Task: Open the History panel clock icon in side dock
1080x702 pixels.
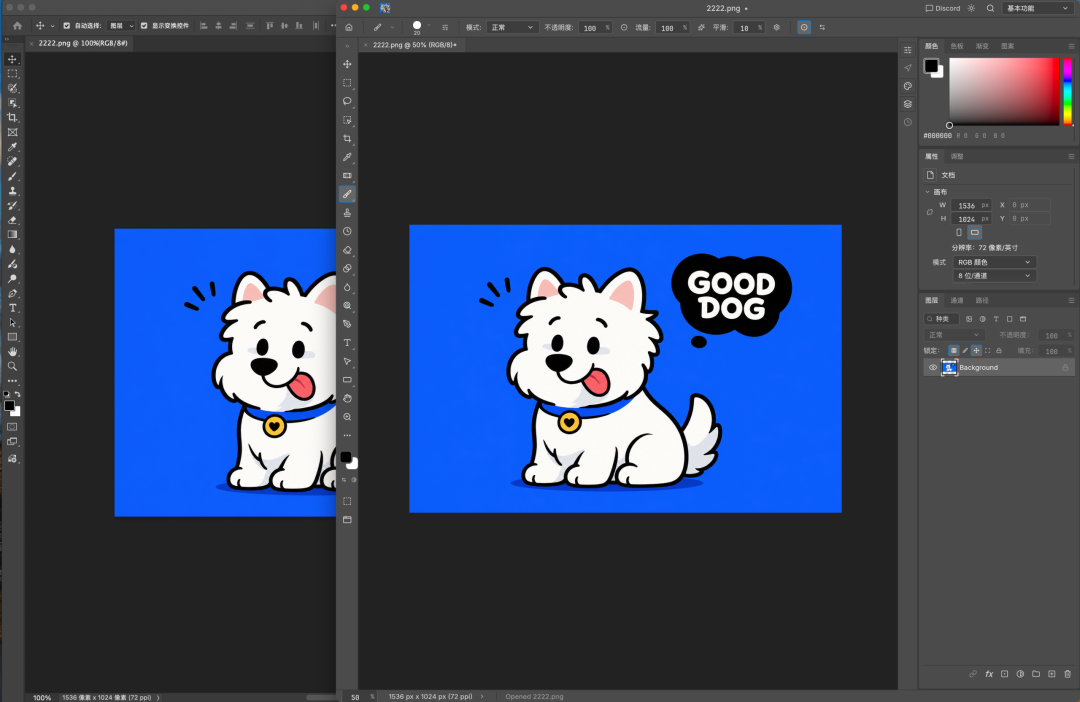Action: [x=908, y=122]
